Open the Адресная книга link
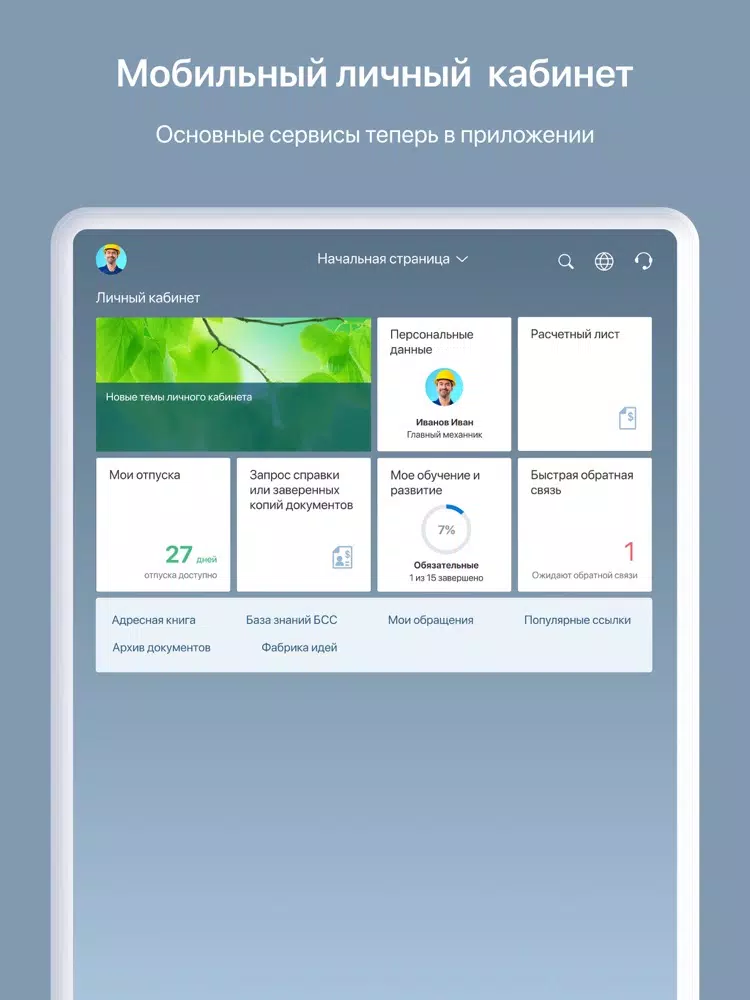The height and width of the screenshot is (1000, 750). tap(154, 620)
